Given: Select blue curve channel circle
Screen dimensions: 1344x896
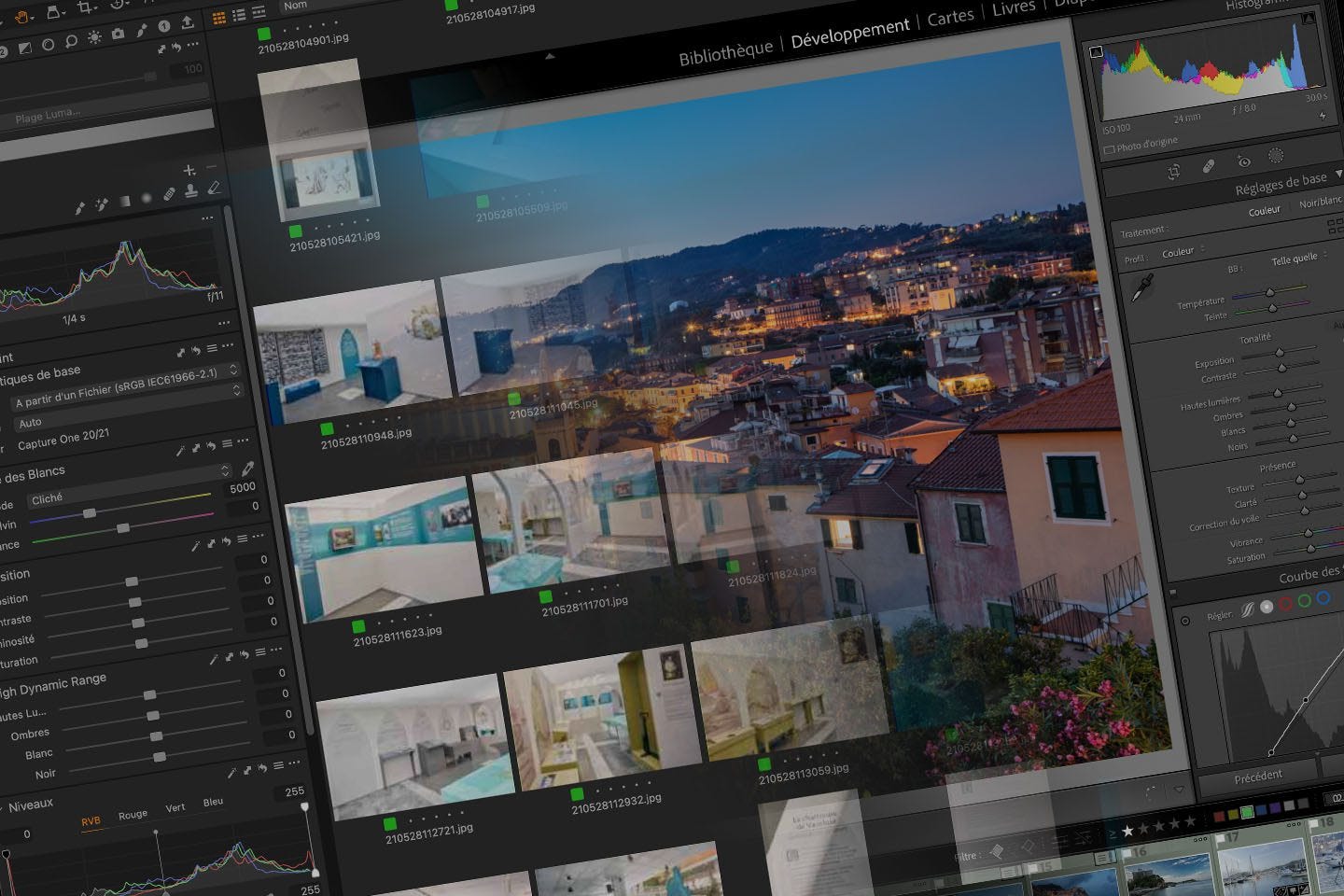Looking at the screenshot, I should (1323, 597).
